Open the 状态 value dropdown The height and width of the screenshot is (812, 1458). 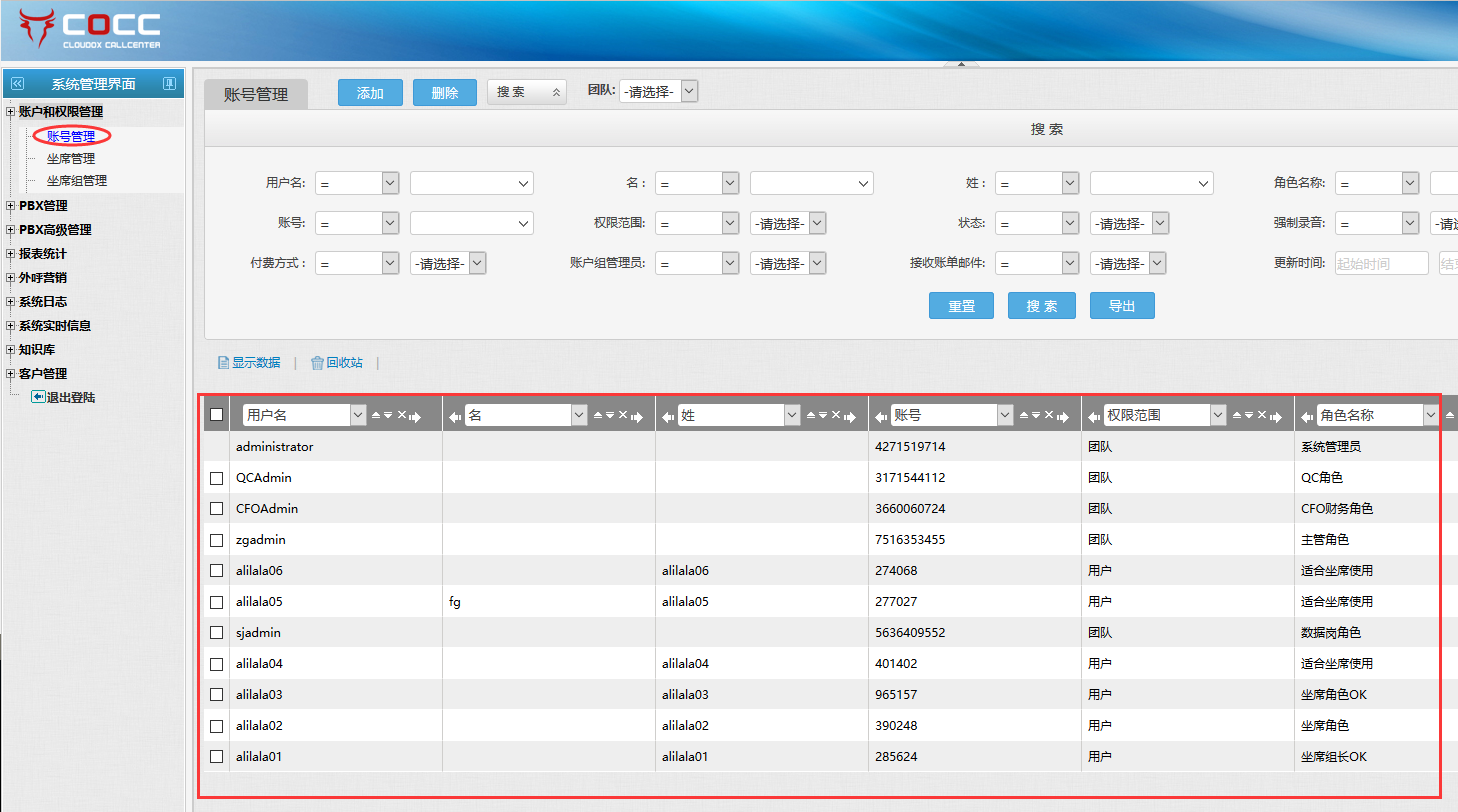coord(1130,224)
